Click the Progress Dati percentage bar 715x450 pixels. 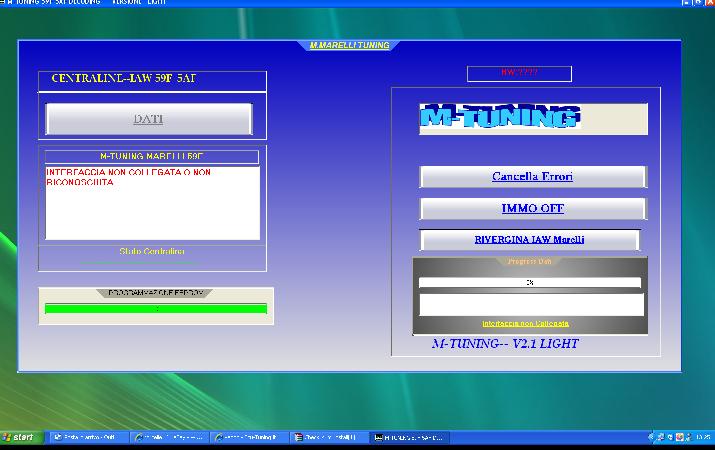[x=529, y=282]
